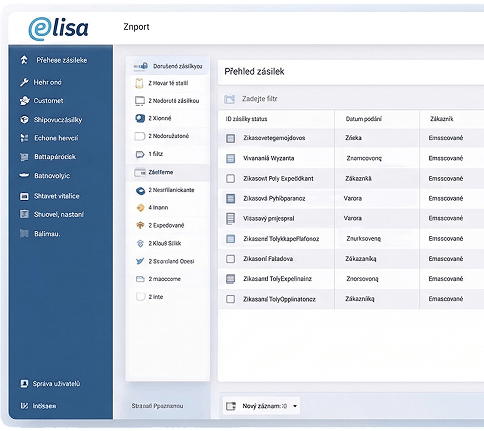Tick checkbox for Zikasoní Faladova row
The image size is (484, 431).
coord(230,259)
